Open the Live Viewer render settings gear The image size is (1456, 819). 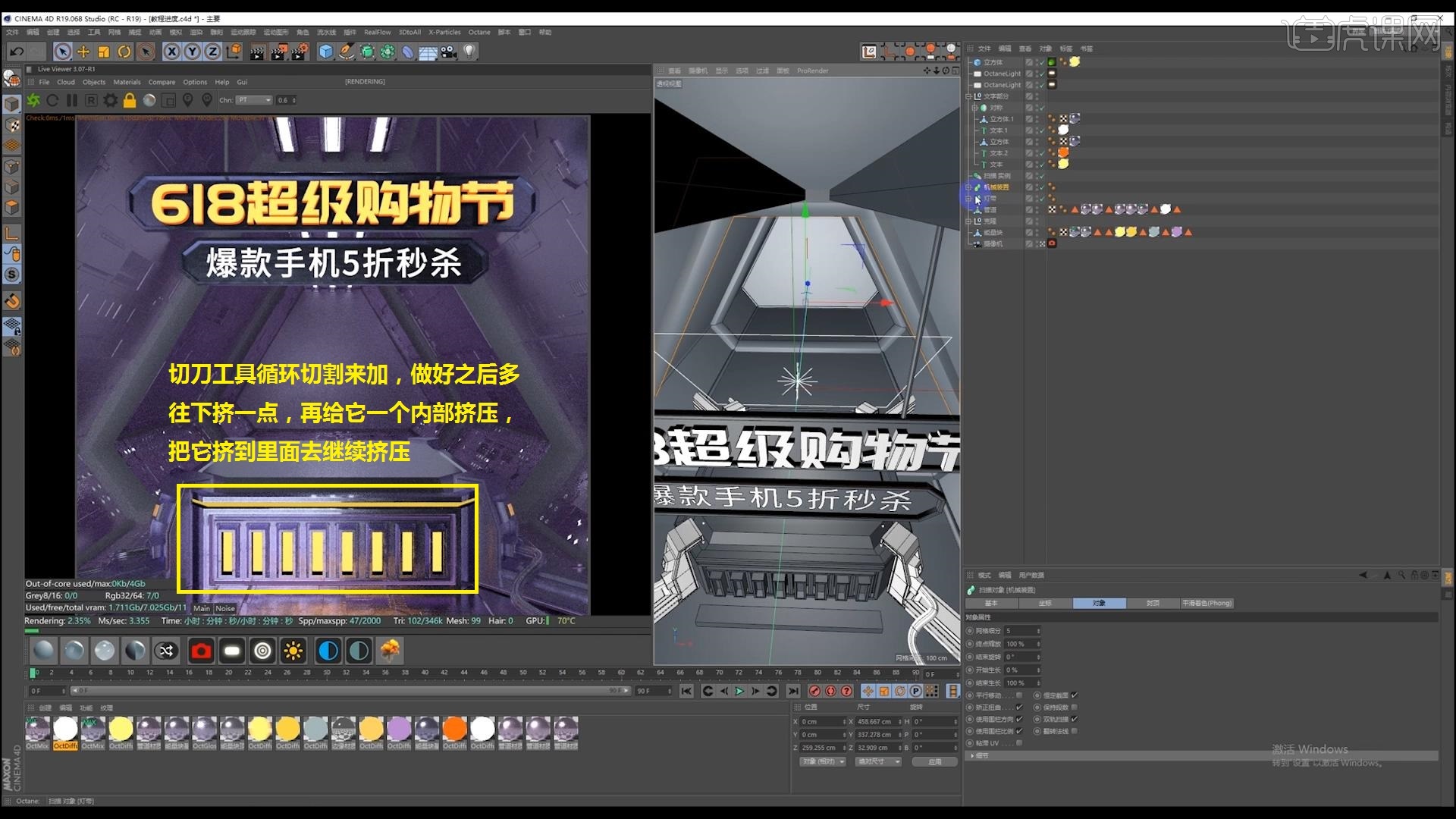click(111, 100)
